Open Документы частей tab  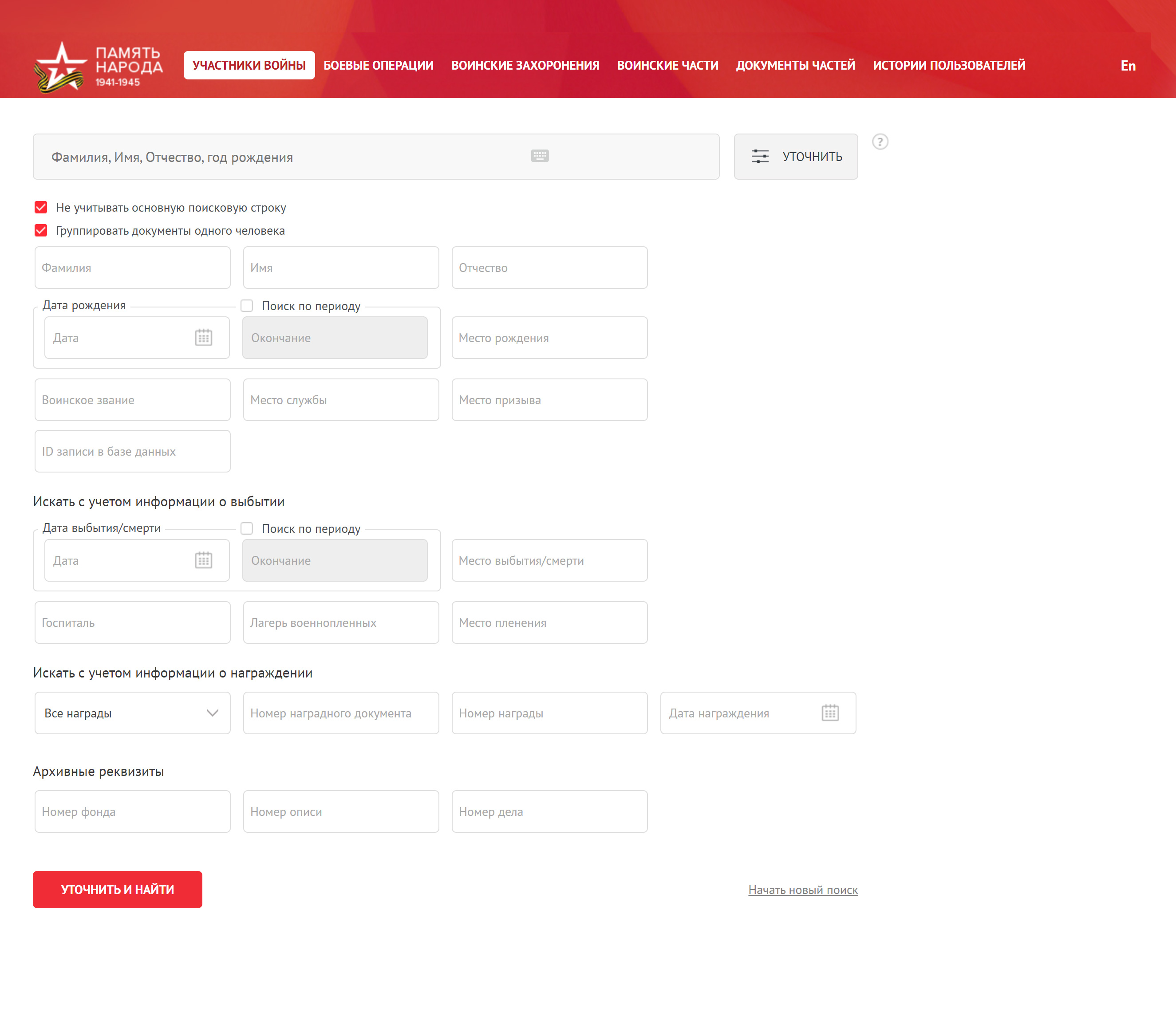(x=795, y=65)
